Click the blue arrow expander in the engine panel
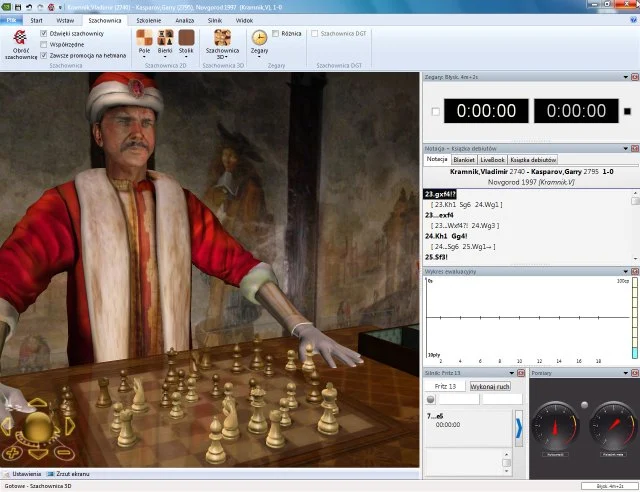The image size is (640, 492). (519, 429)
